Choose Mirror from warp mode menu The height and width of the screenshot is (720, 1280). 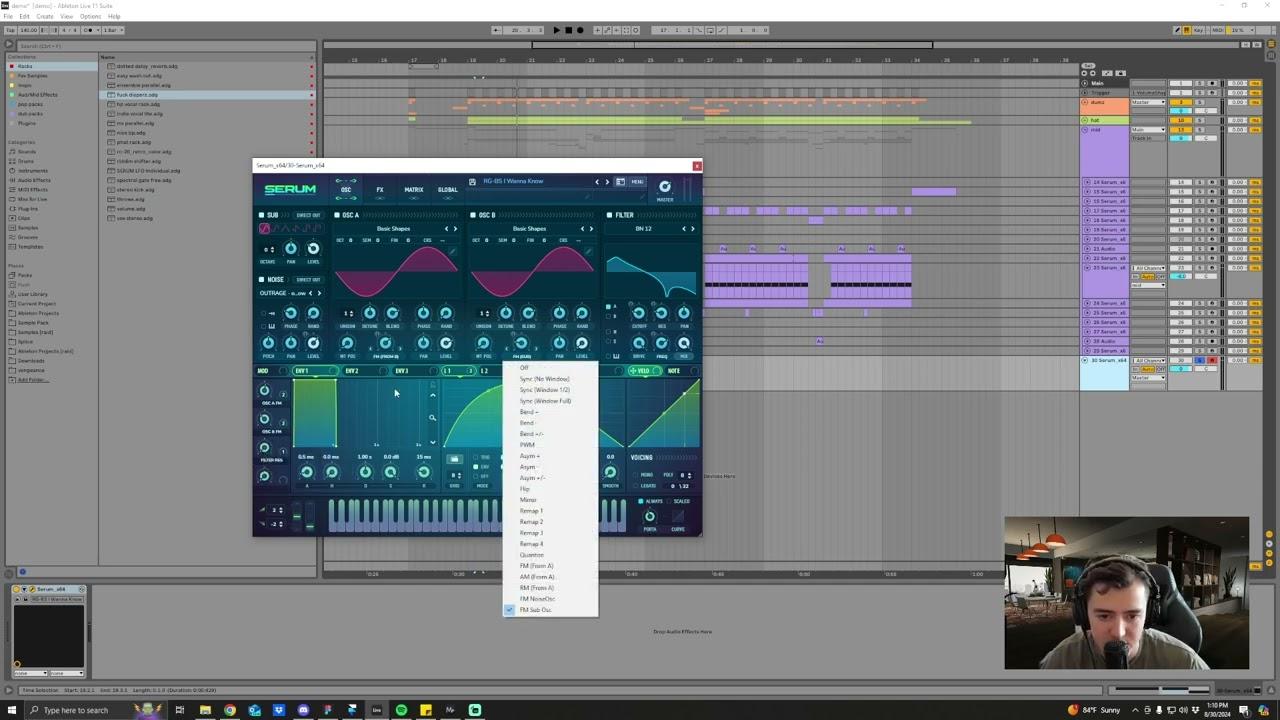pyautogui.click(x=528, y=500)
